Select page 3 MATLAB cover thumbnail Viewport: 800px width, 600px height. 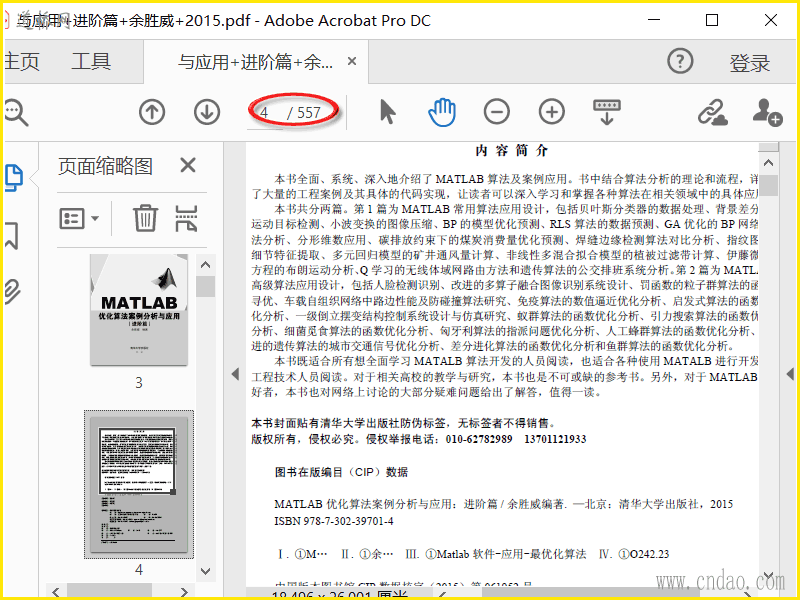(139, 310)
